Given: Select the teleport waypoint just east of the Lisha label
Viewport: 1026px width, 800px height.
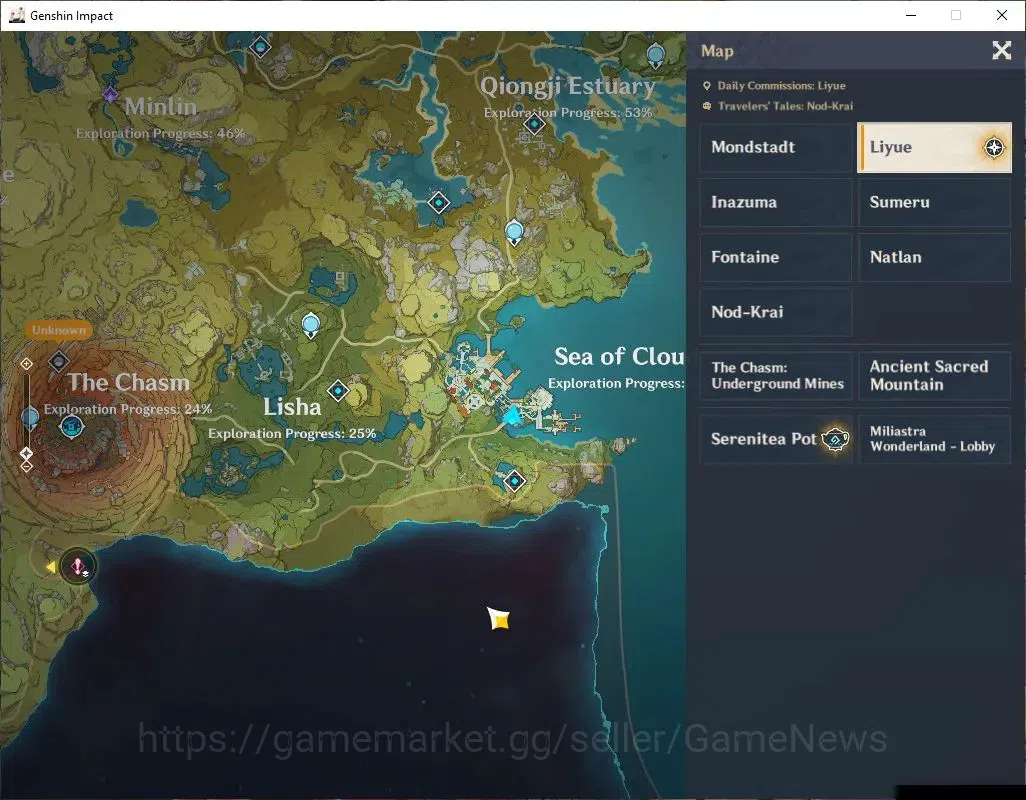Looking at the screenshot, I should coord(338,391).
